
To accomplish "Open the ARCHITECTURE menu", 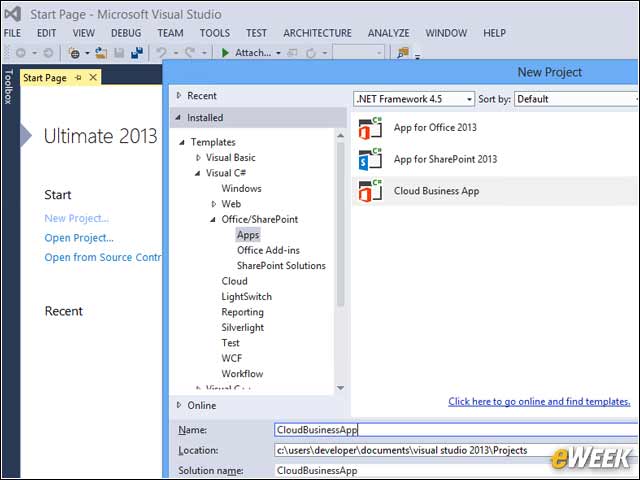I will [x=317, y=33].
